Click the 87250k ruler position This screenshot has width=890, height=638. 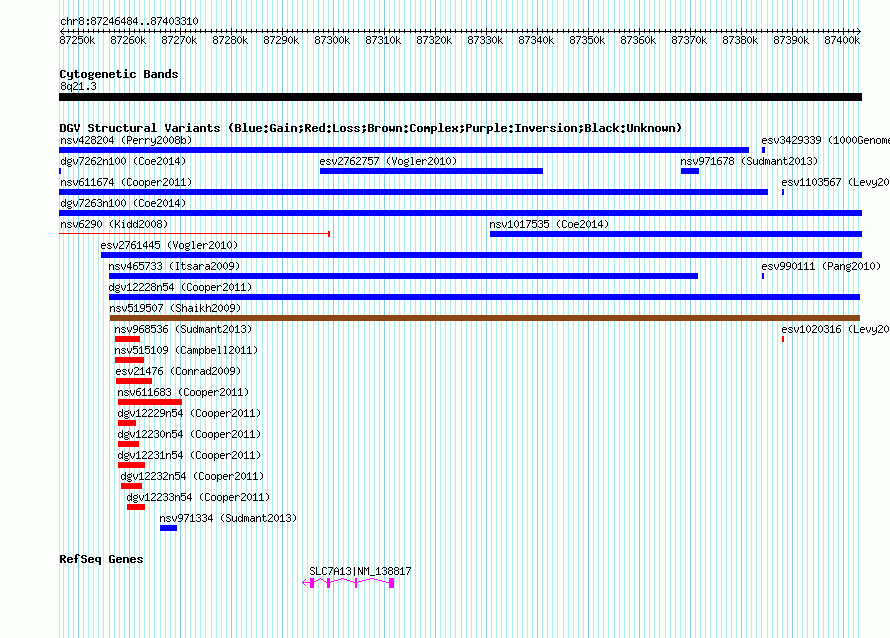click(77, 40)
